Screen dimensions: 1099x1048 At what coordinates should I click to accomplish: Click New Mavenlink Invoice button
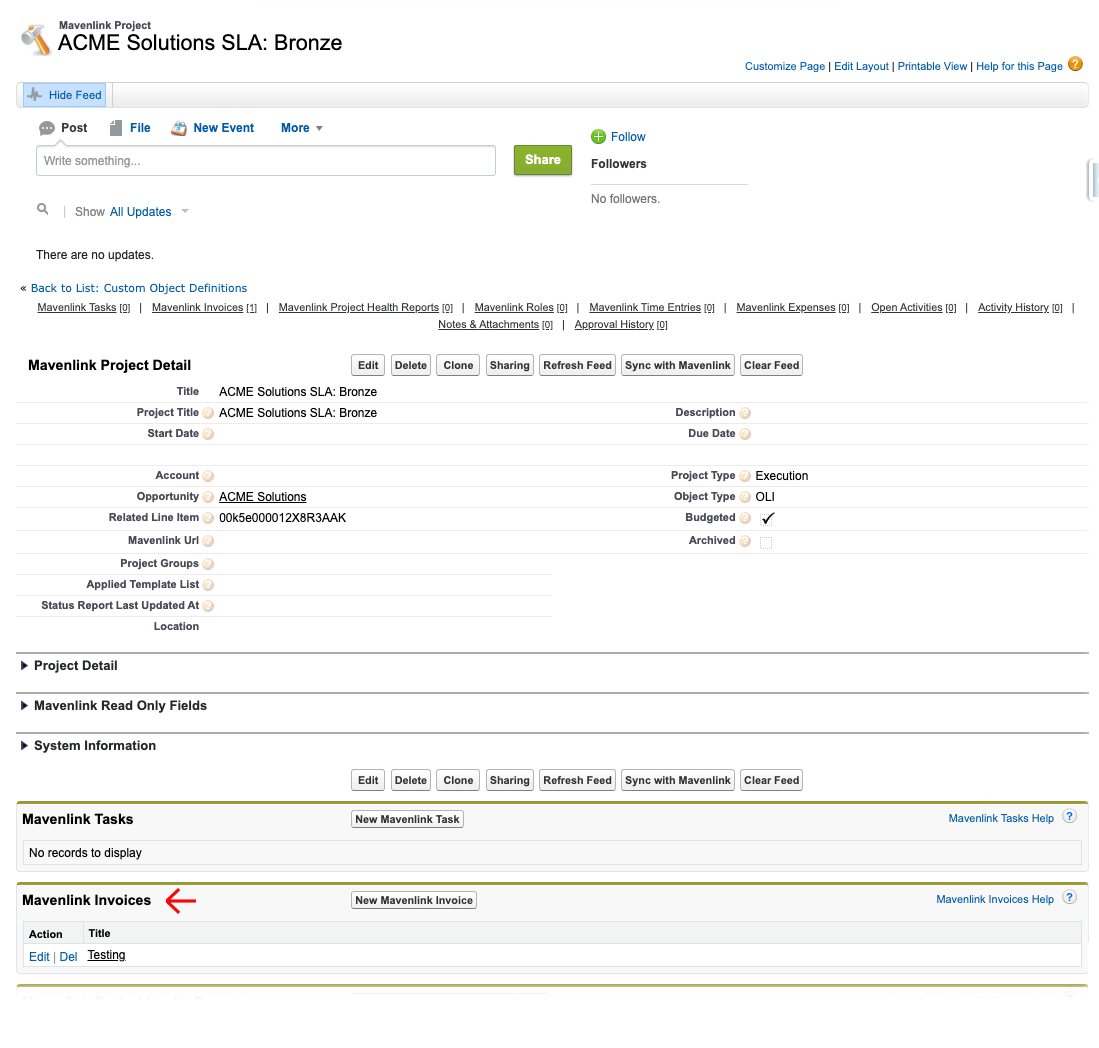tap(414, 900)
